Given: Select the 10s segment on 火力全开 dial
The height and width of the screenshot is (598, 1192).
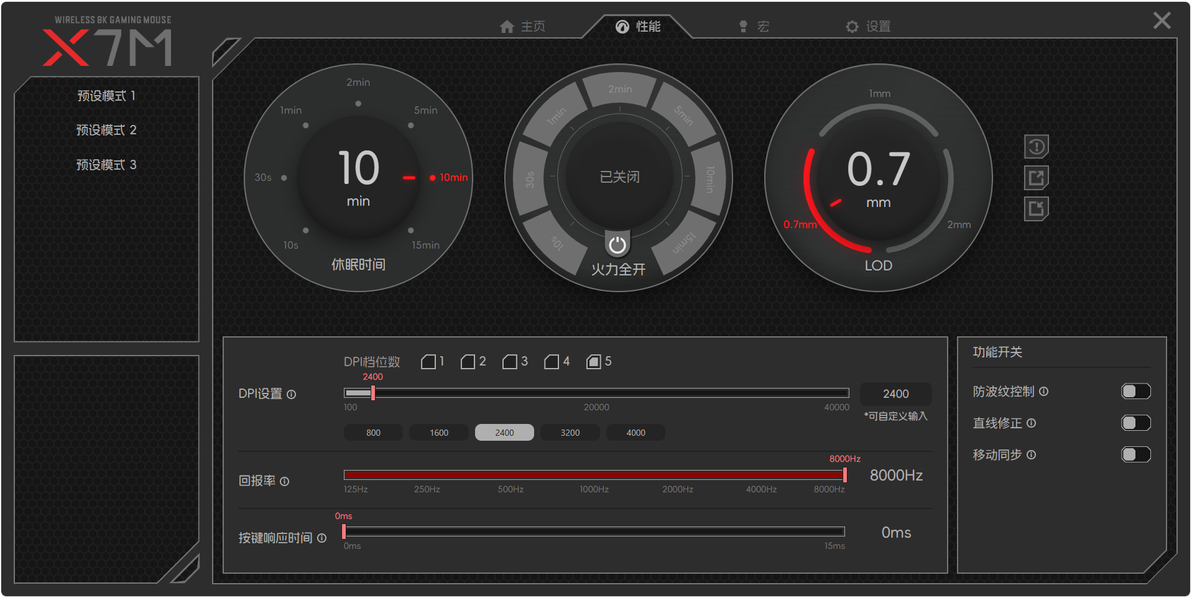Looking at the screenshot, I should tap(557, 242).
